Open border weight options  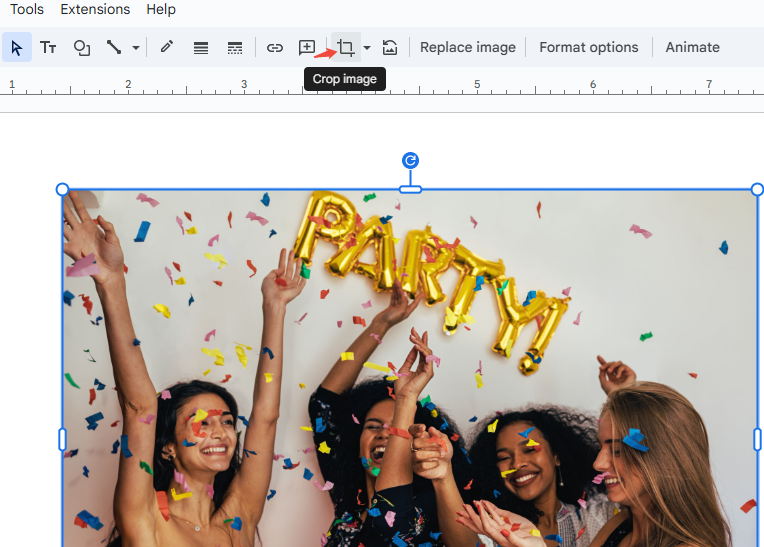coord(201,47)
